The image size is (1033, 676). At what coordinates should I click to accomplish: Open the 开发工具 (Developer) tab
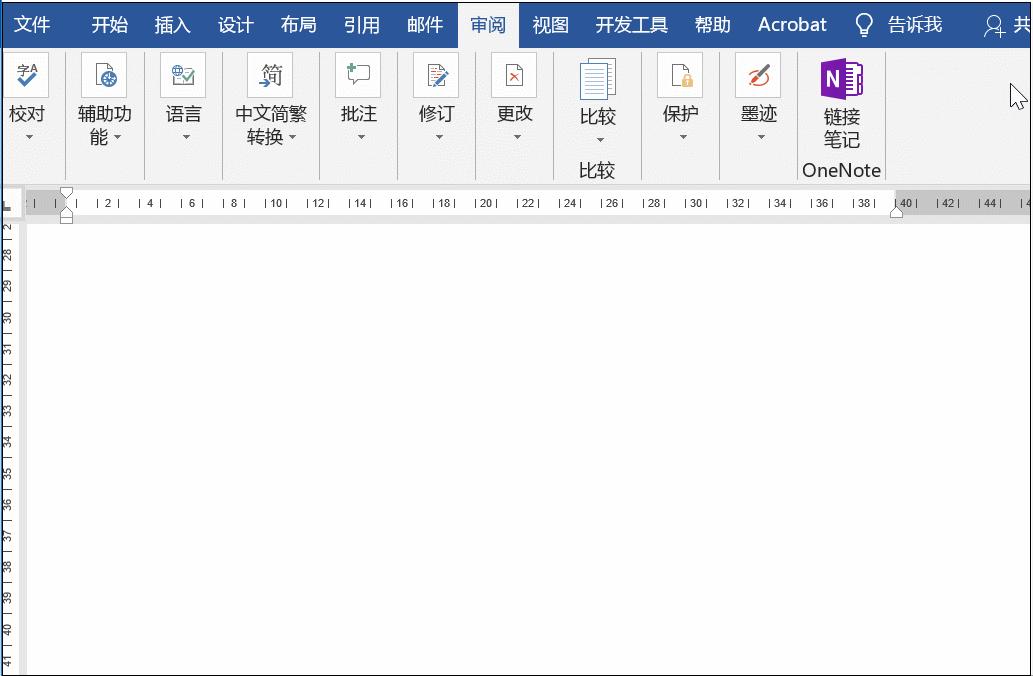coord(631,24)
